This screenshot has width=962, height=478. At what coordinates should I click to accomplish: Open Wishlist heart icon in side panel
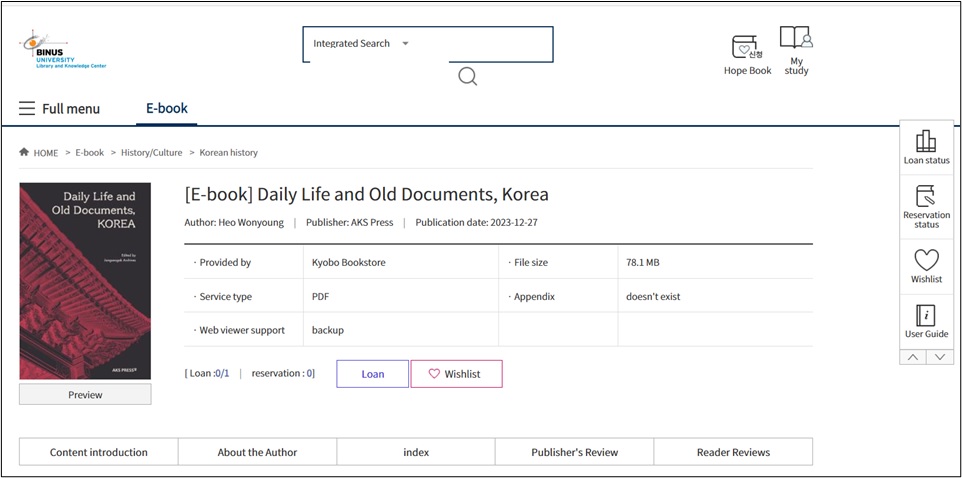tap(926, 265)
